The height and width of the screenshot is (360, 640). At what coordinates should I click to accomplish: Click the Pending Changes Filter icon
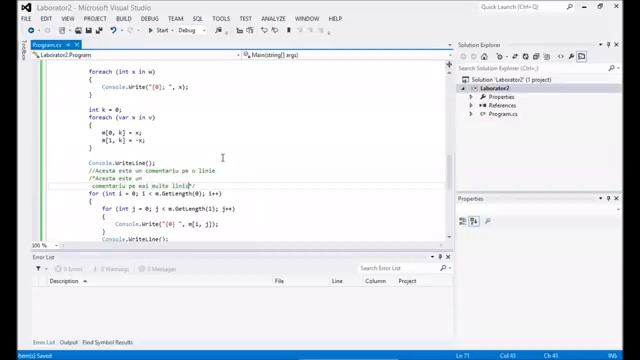[x=500, y=57]
